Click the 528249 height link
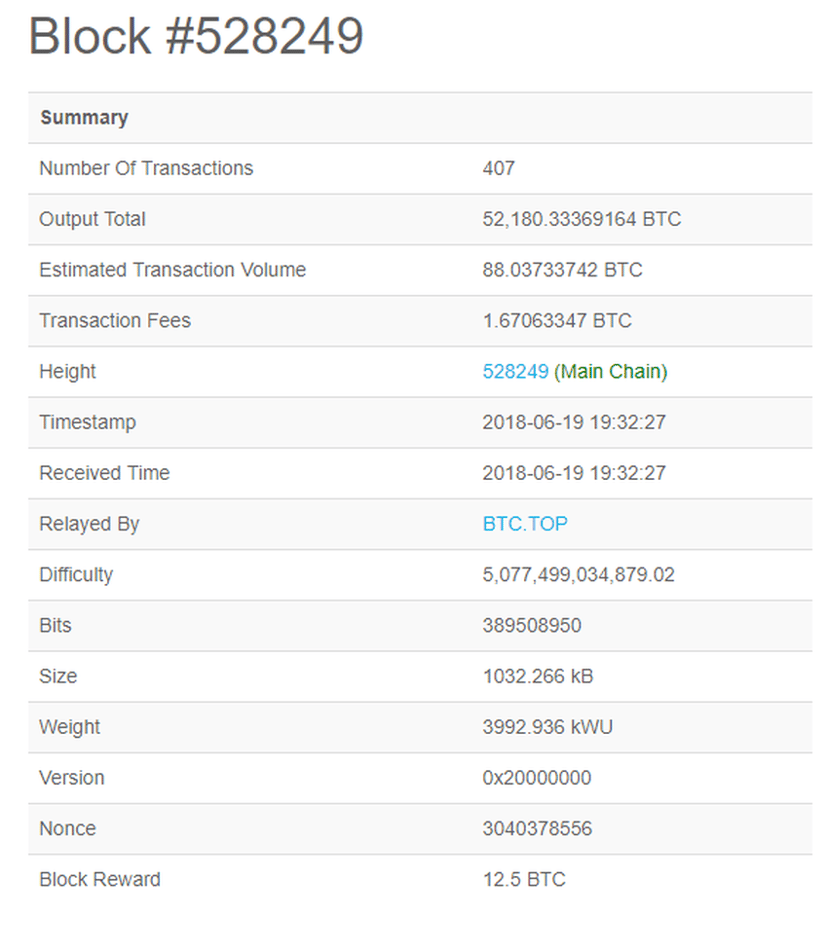This screenshot has height=951, width=828. [515, 372]
